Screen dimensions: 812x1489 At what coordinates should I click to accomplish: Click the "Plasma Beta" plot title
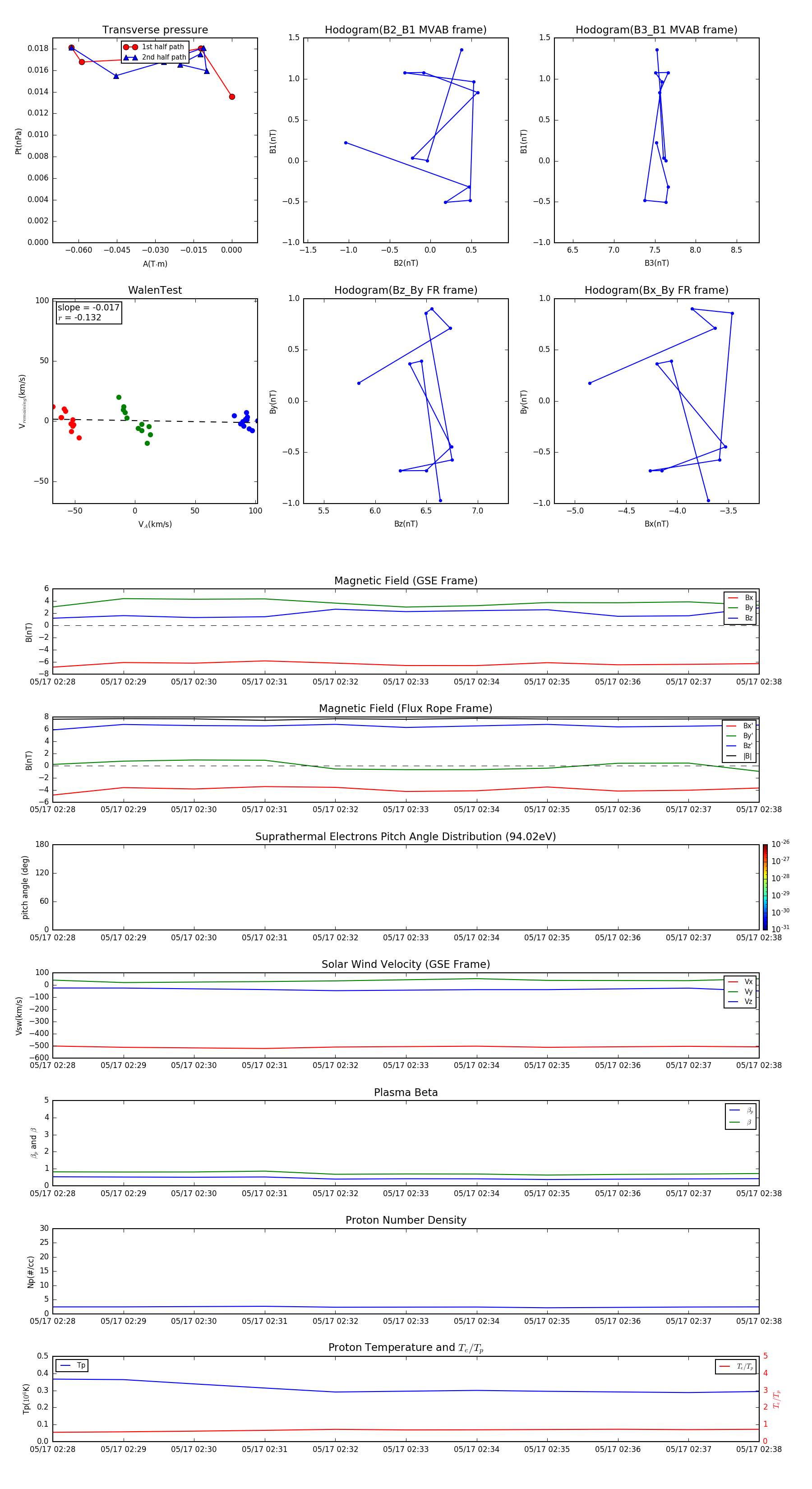point(406,1092)
